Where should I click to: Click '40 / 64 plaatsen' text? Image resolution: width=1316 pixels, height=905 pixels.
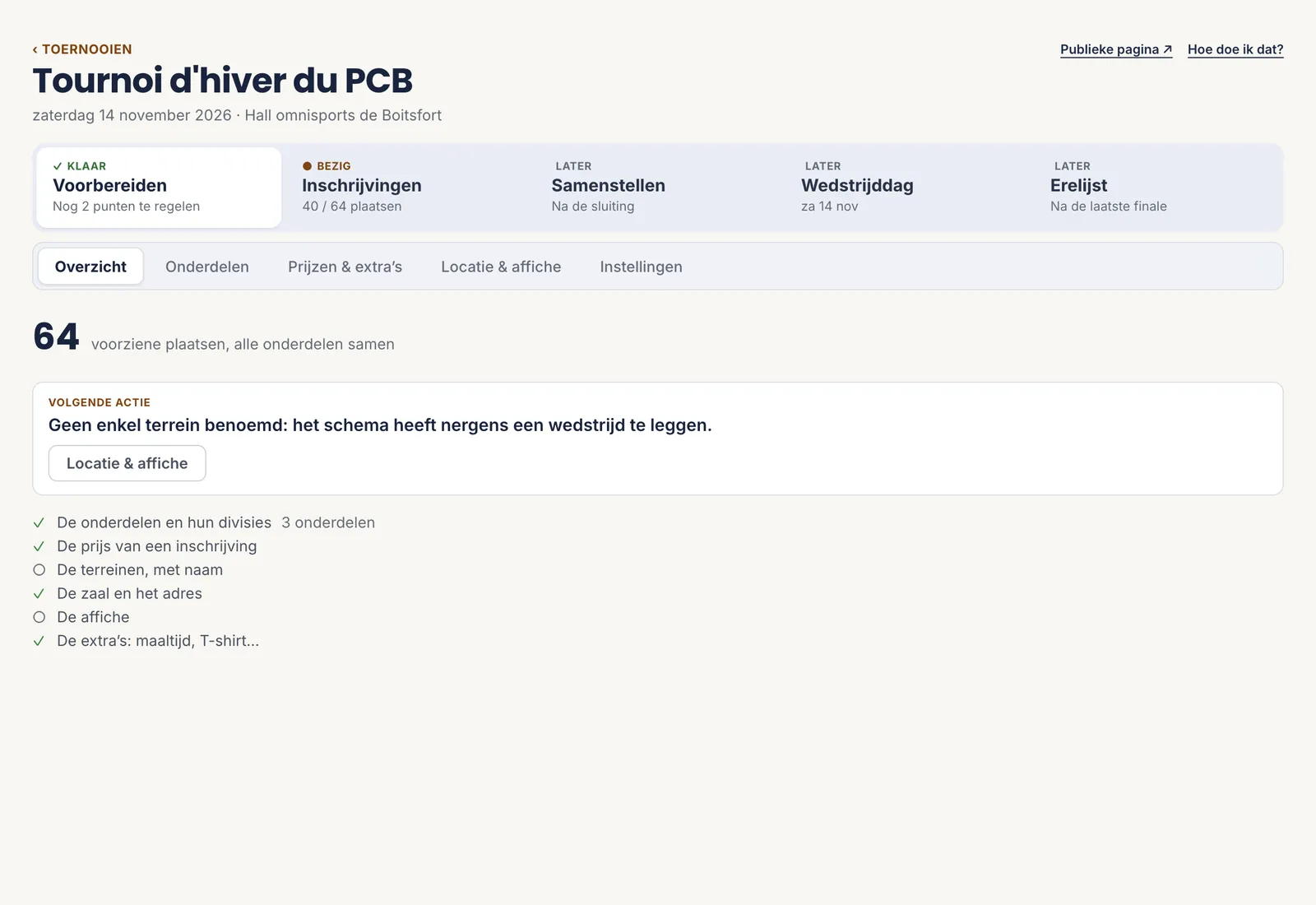coord(352,207)
